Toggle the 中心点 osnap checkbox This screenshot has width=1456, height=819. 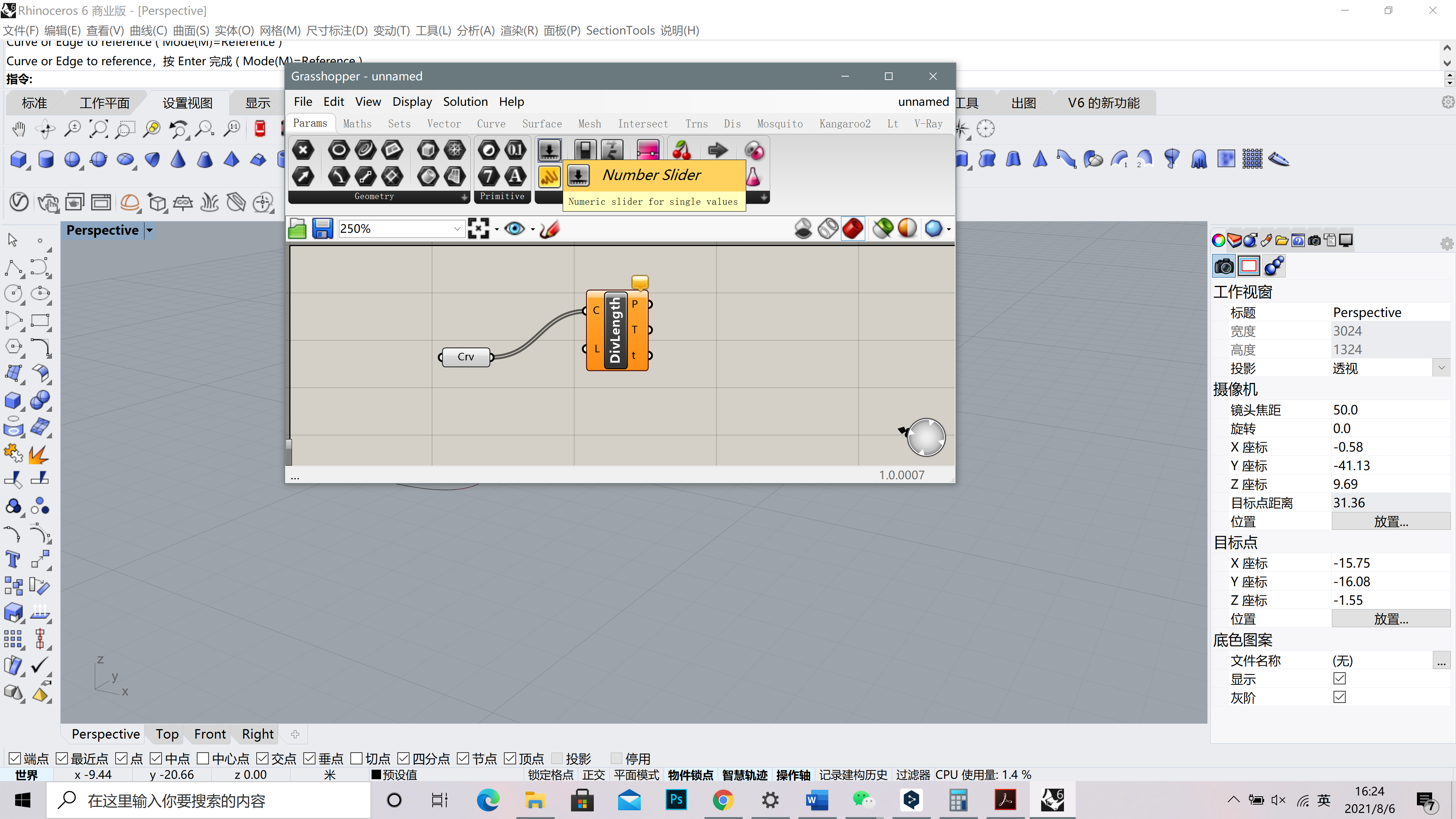click(203, 758)
